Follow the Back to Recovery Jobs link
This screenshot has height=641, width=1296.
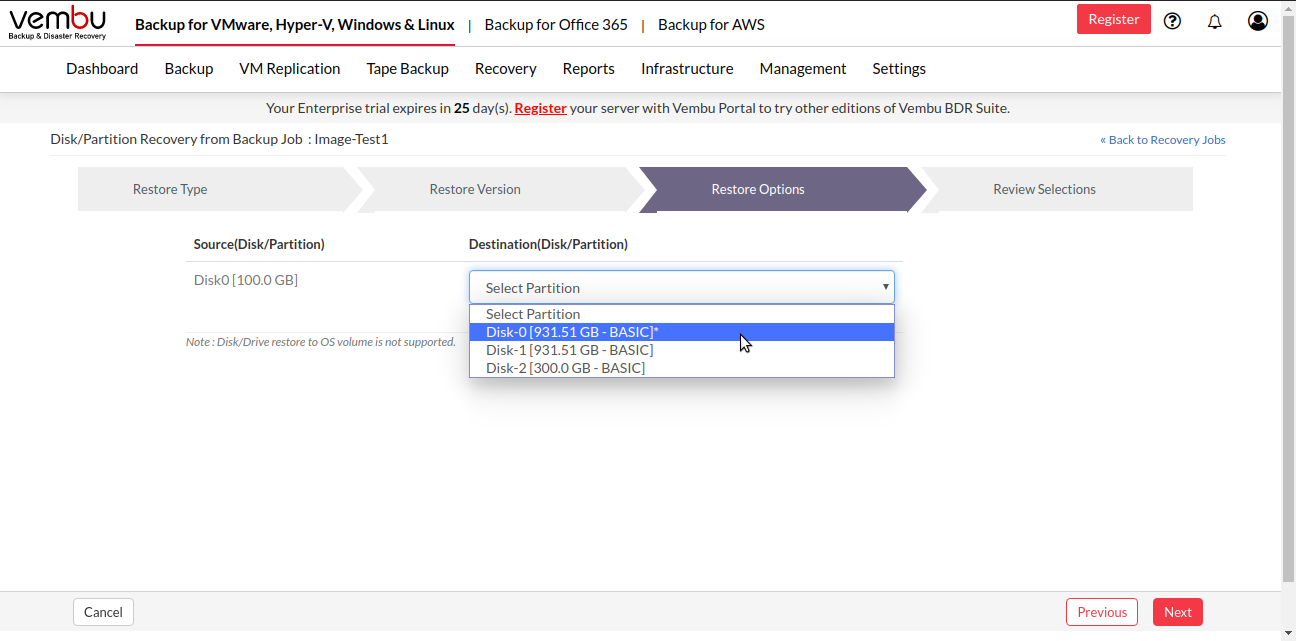pos(1163,140)
